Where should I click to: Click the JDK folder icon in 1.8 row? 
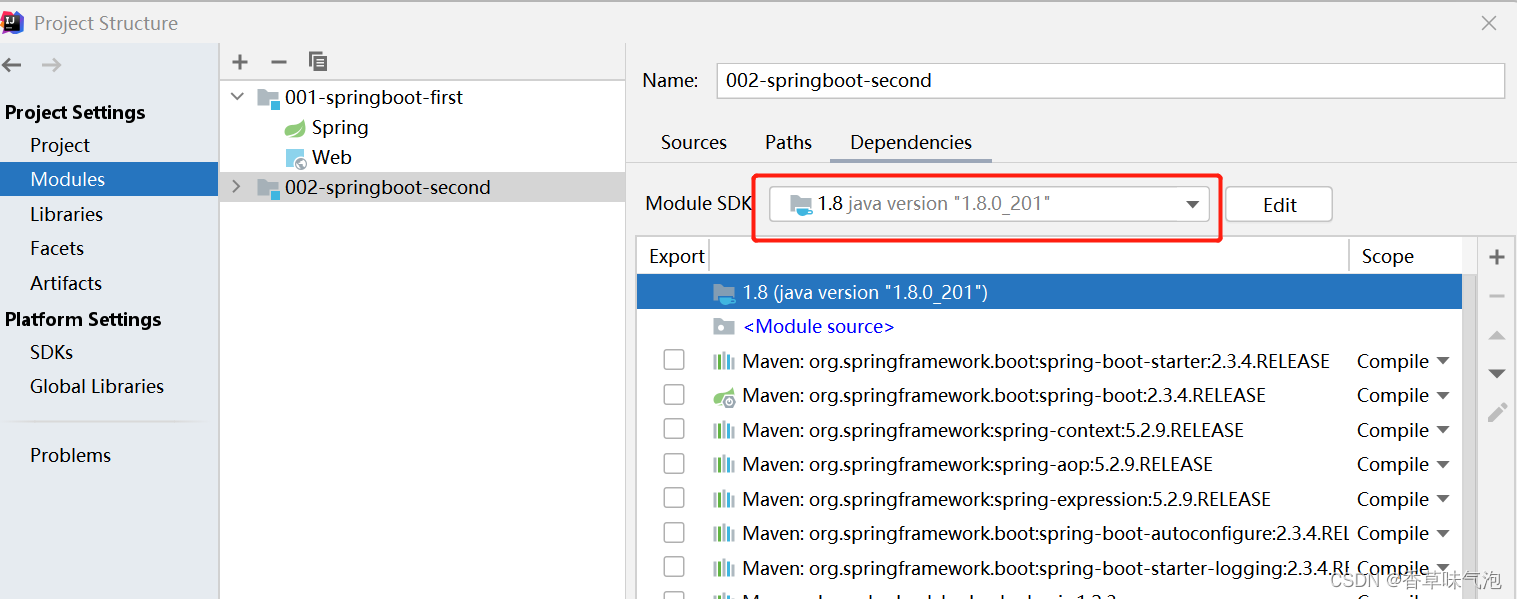pyautogui.click(x=724, y=293)
